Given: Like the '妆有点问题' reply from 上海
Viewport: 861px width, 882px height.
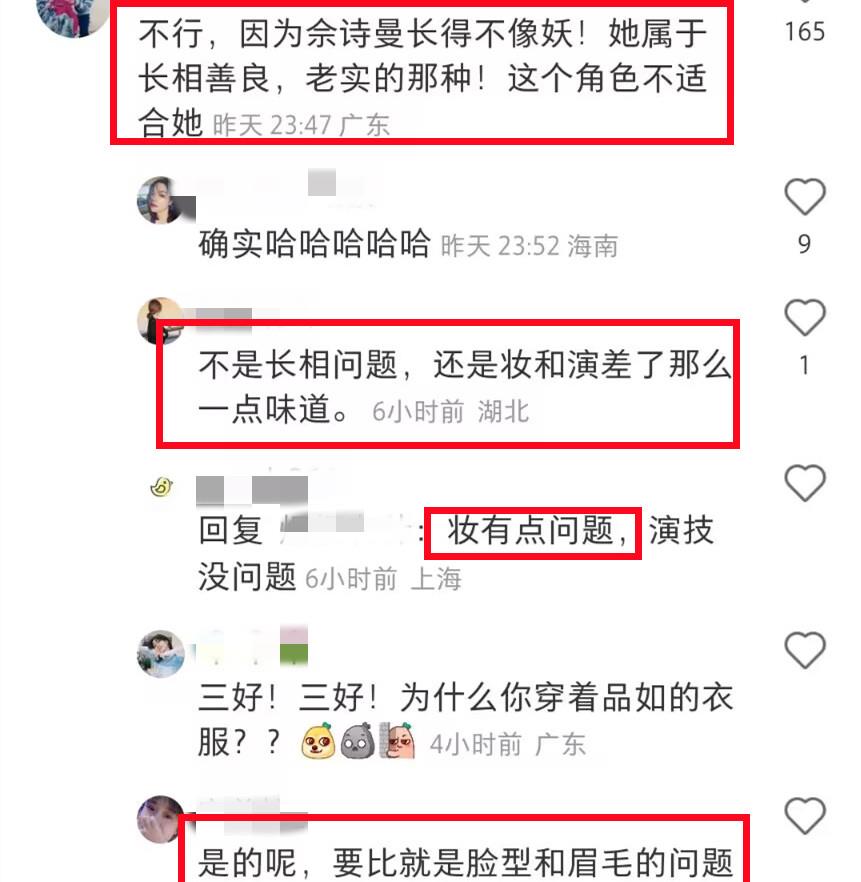Looking at the screenshot, I should tap(805, 483).
